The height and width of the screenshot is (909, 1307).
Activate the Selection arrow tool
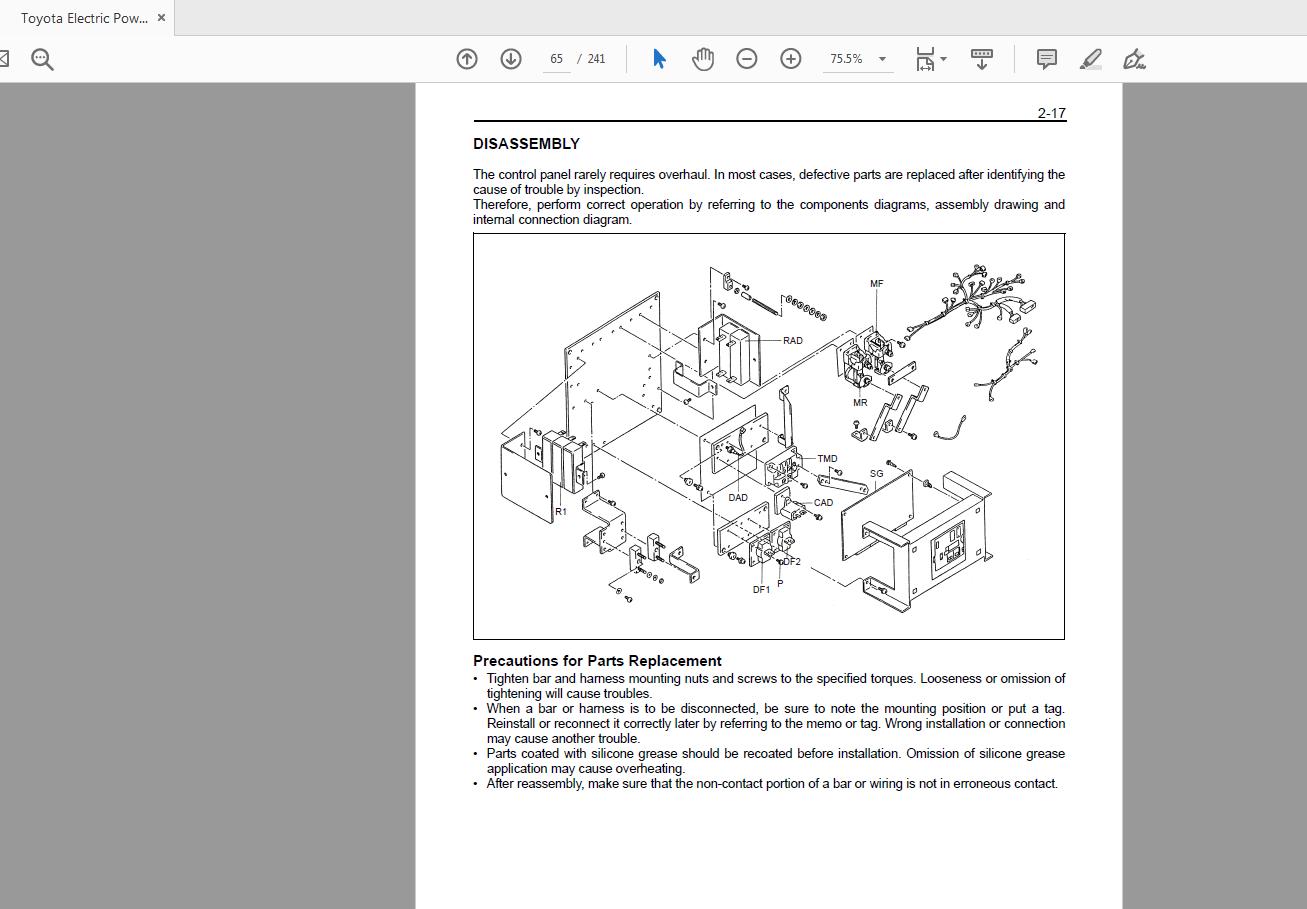coord(658,59)
